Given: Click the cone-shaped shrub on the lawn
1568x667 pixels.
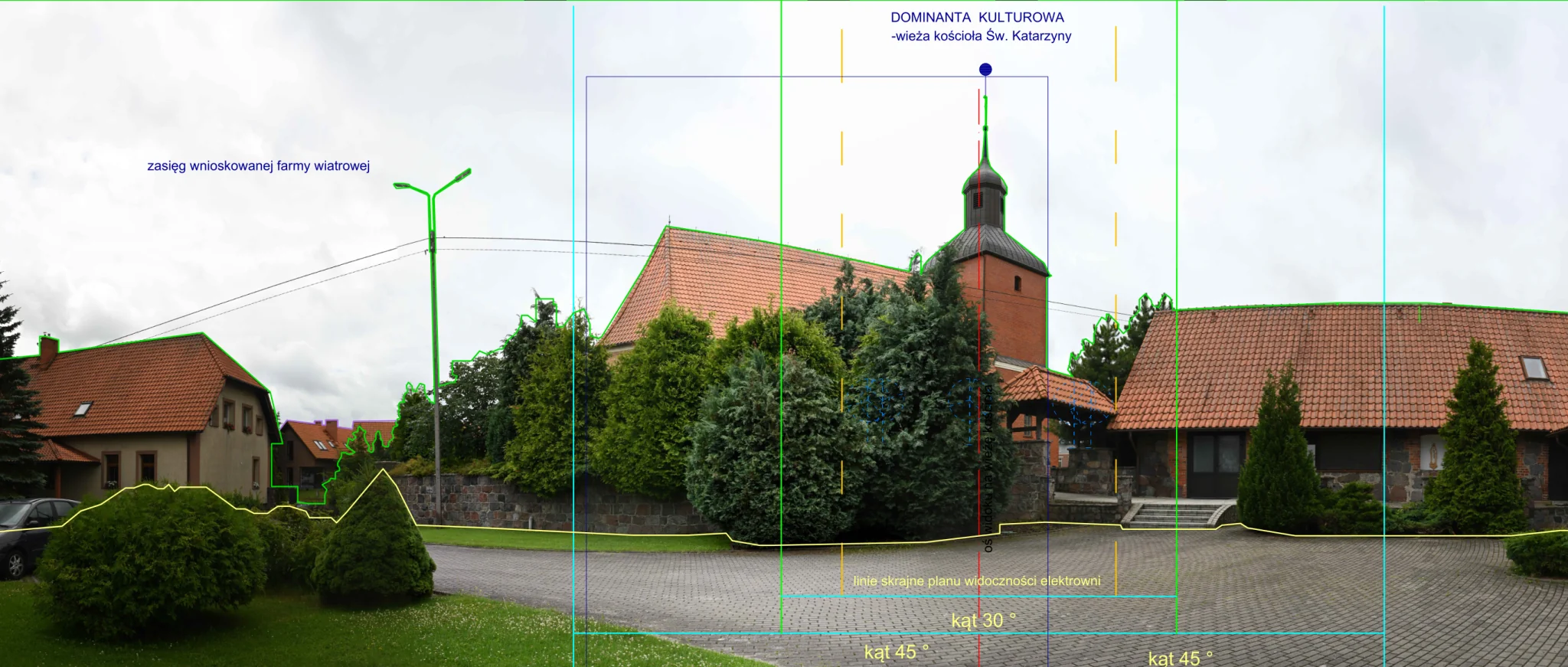Looking at the screenshot, I should pos(374,536).
